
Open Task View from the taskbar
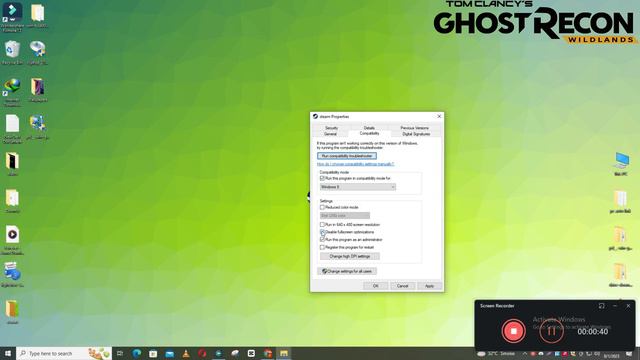pos(120,353)
